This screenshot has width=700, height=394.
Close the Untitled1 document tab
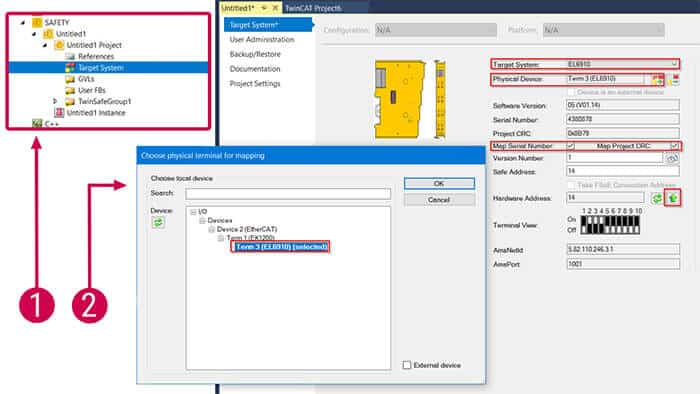(275, 8)
